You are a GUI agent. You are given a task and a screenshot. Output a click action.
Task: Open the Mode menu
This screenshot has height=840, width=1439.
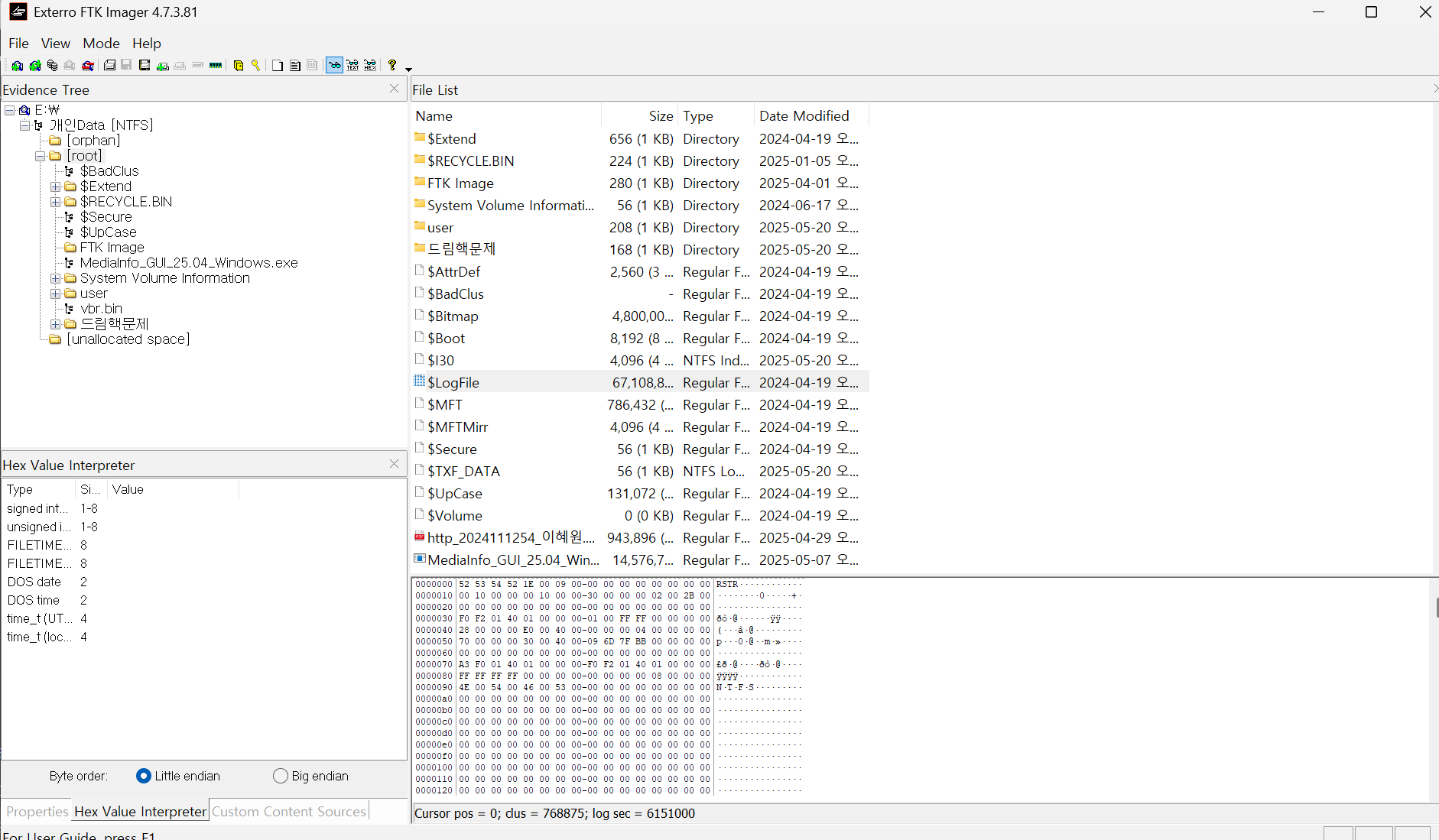pyautogui.click(x=101, y=44)
